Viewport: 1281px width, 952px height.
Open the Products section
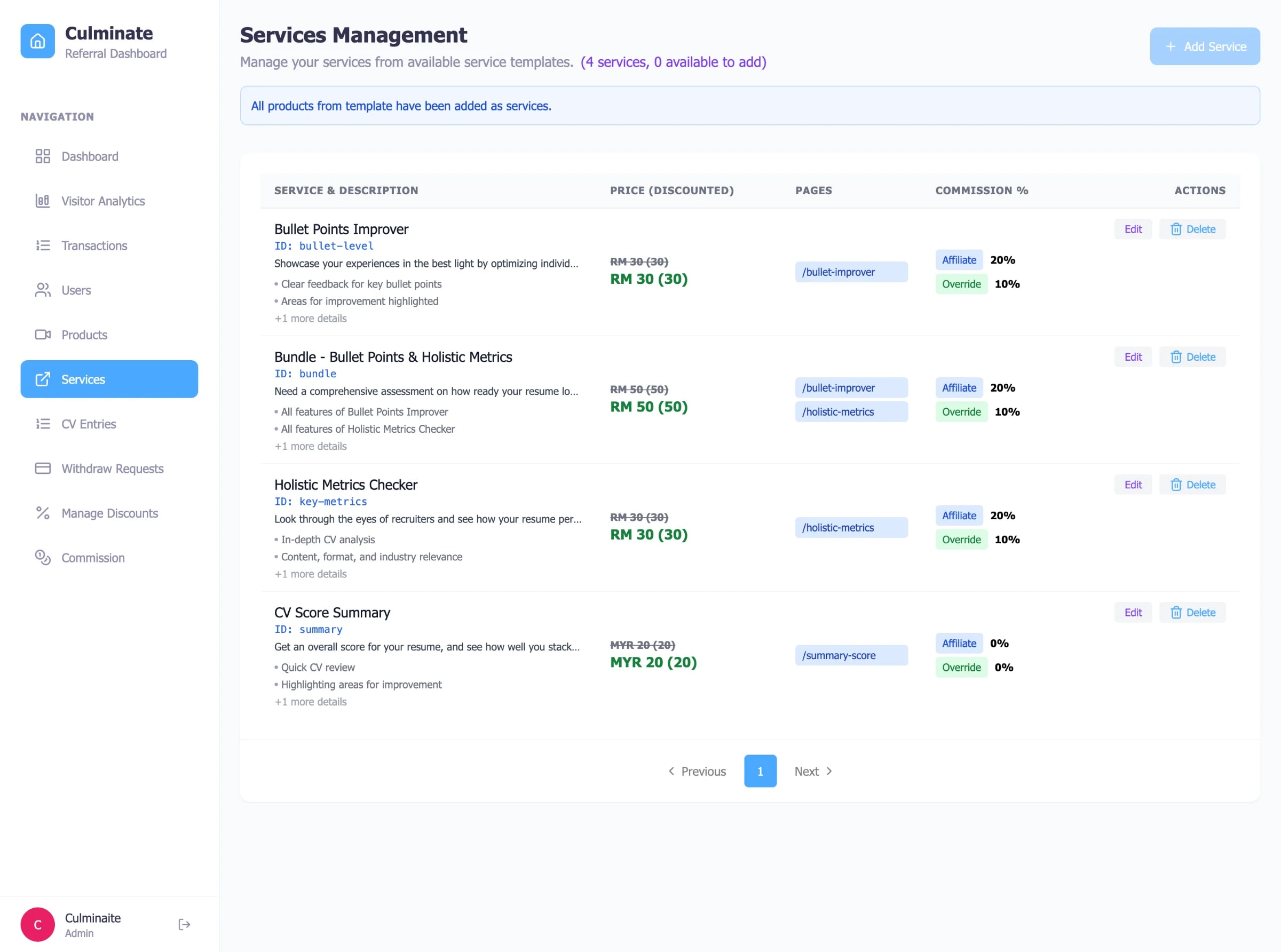coord(109,335)
